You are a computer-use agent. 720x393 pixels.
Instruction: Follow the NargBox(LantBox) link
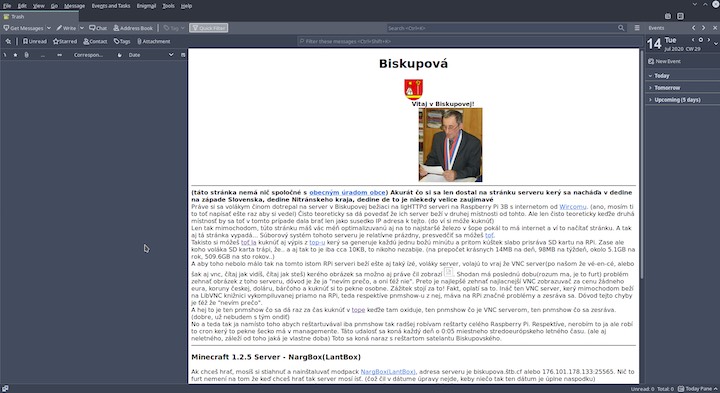coord(388,372)
